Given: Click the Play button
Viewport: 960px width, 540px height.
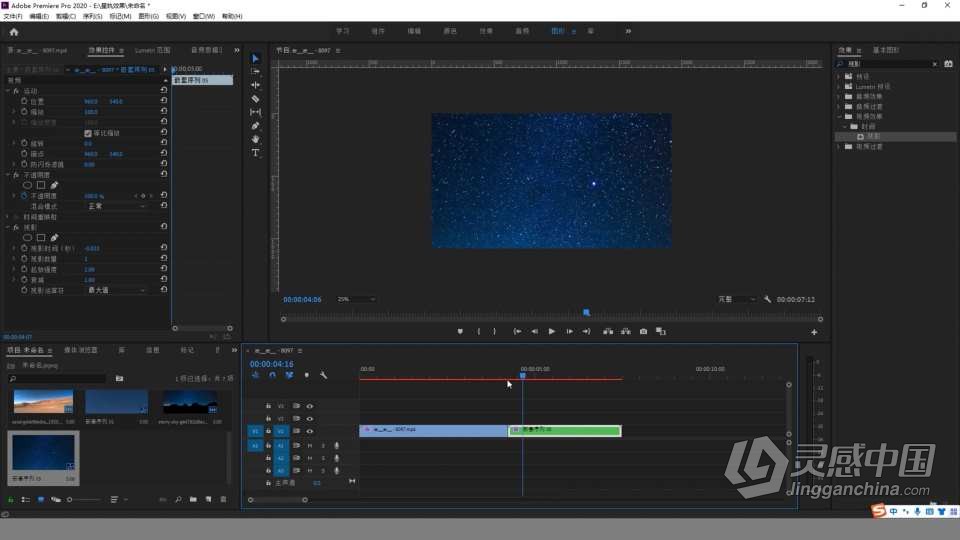Looking at the screenshot, I should [552, 331].
